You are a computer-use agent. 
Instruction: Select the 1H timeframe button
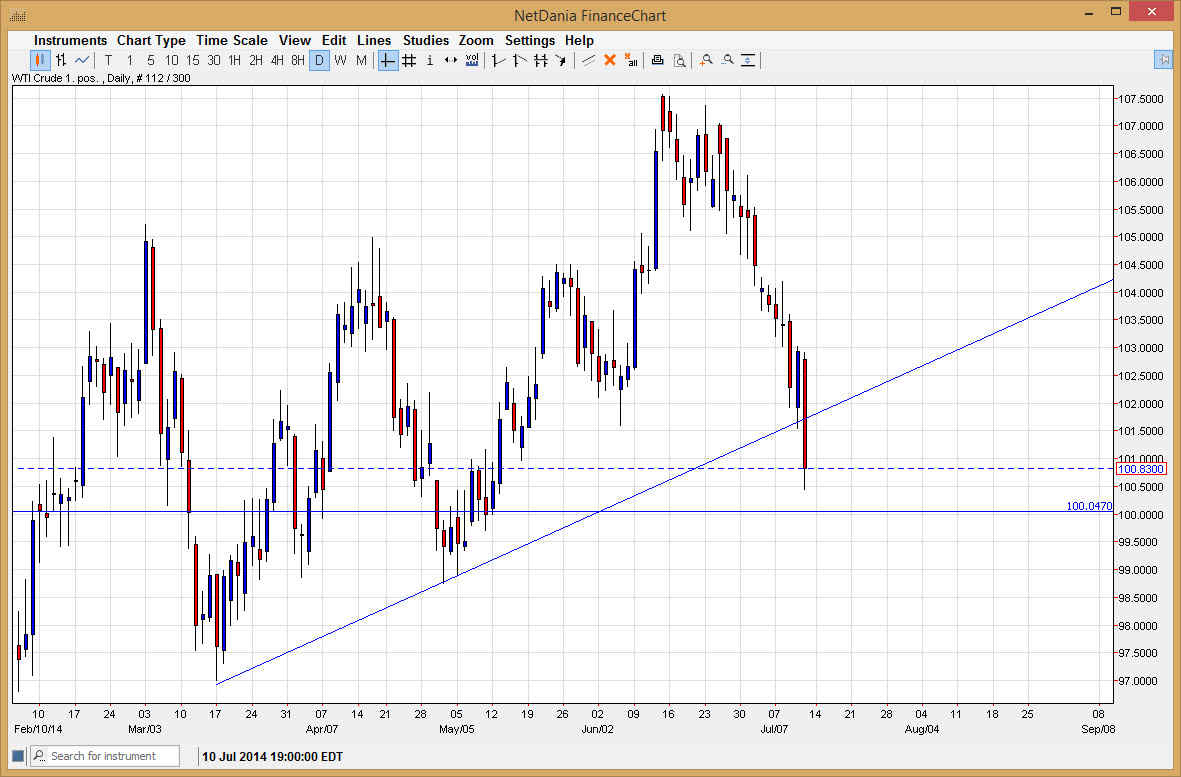point(234,60)
